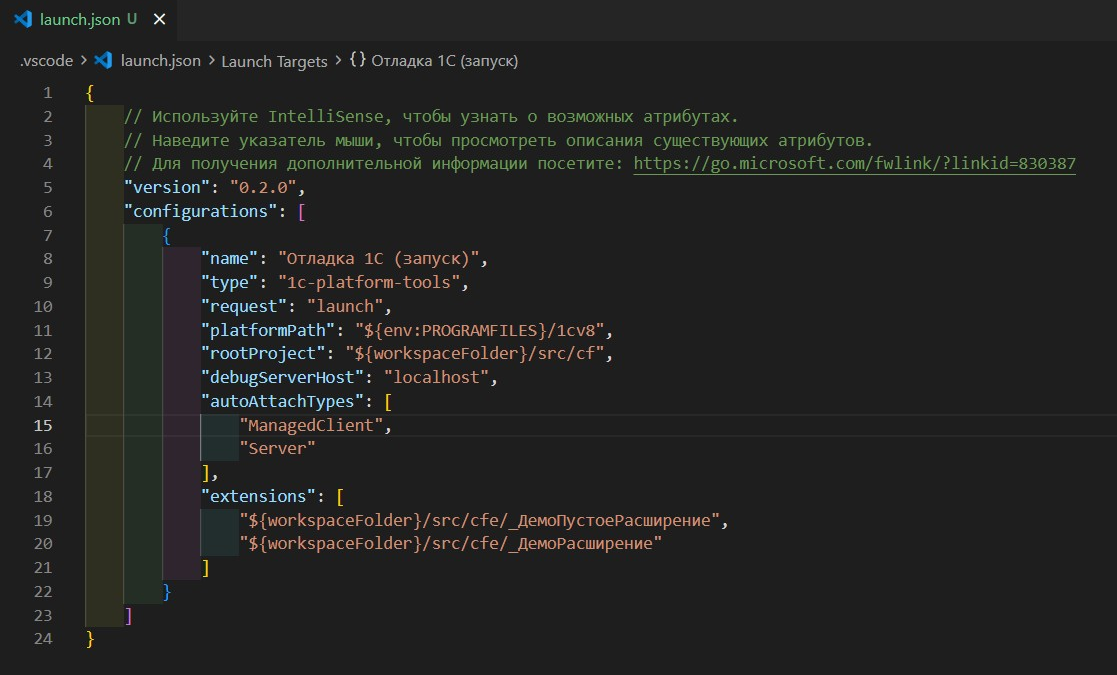
Task: Click the "type" key
Action: tap(229, 283)
